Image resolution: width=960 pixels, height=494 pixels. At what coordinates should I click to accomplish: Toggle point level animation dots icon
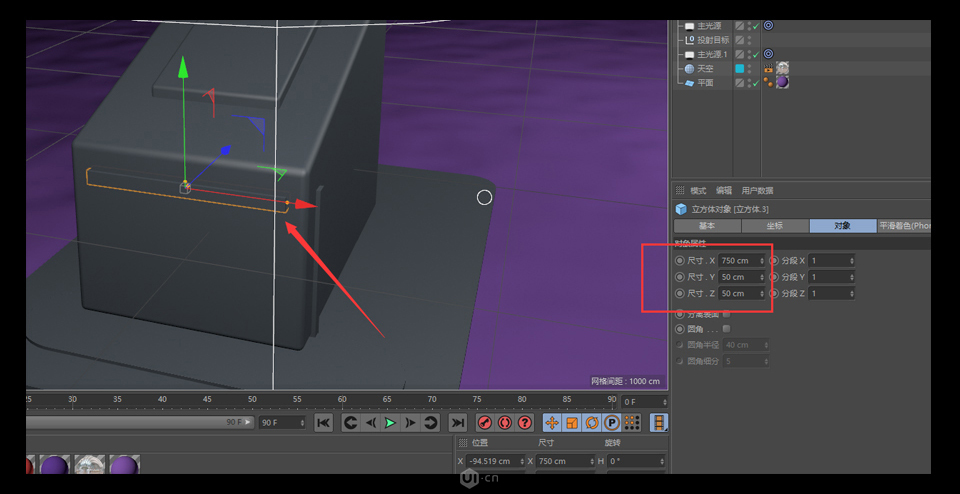tap(631, 422)
